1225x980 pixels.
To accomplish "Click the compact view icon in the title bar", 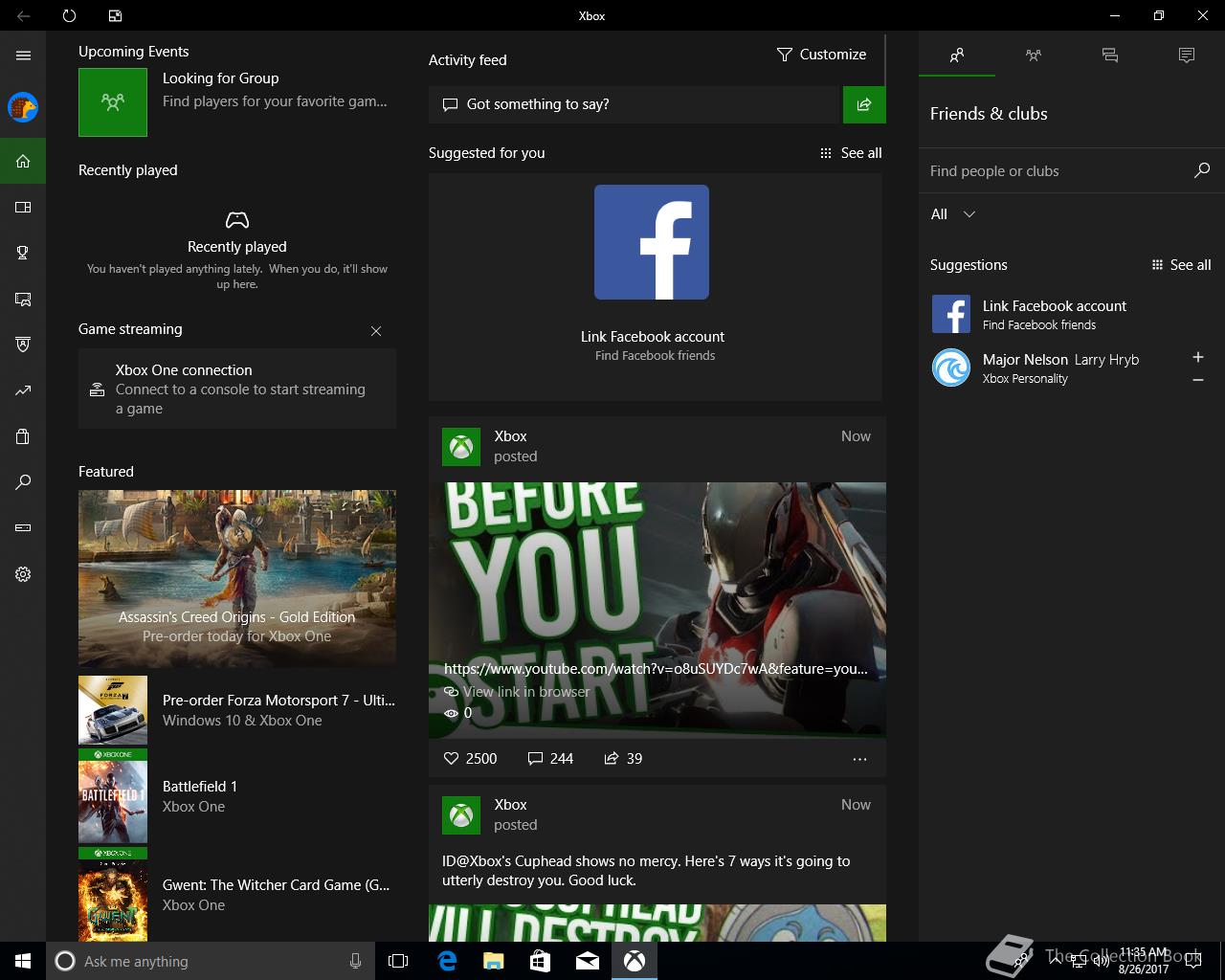I will click(x=115, y=15).
